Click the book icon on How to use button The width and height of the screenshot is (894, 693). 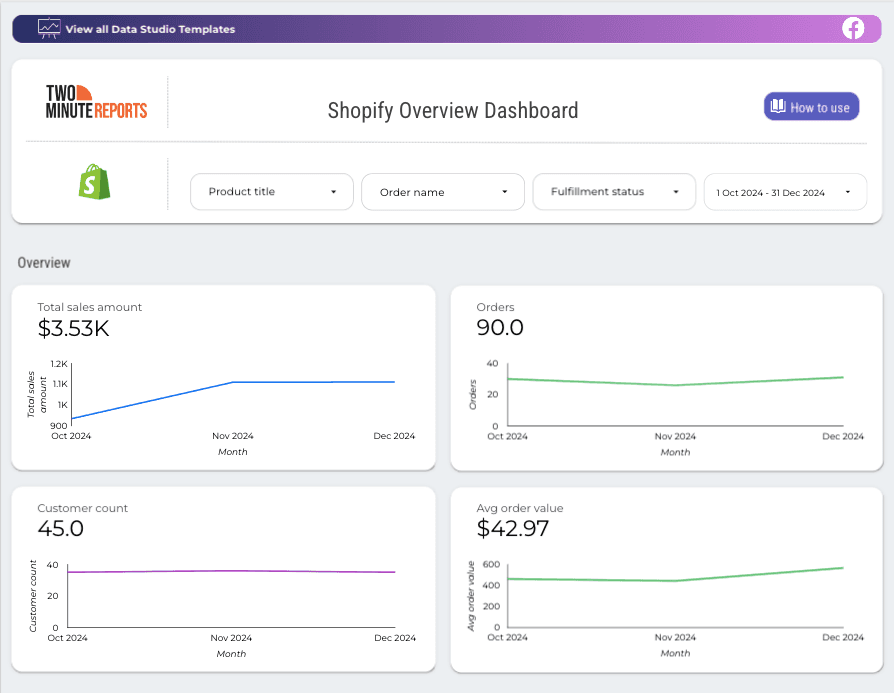coord(777,106)
